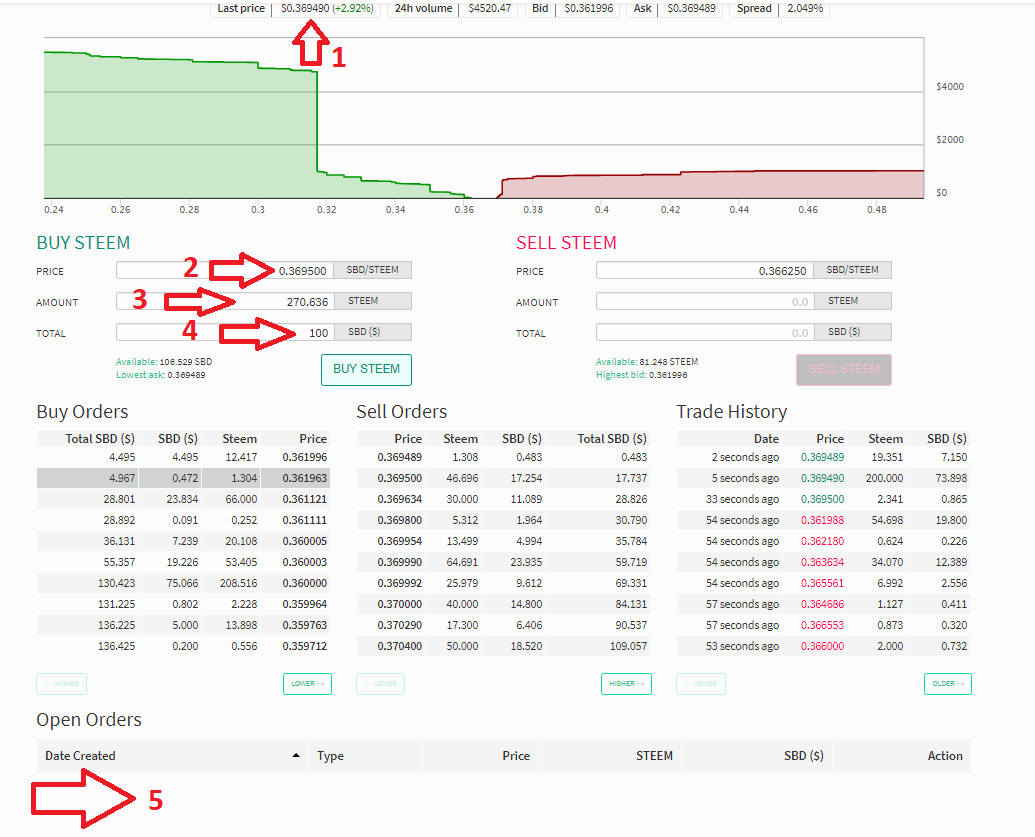Viewport: 1035px width, 837px height.
Task: Click the Action column header
Action: click(902, 756)
